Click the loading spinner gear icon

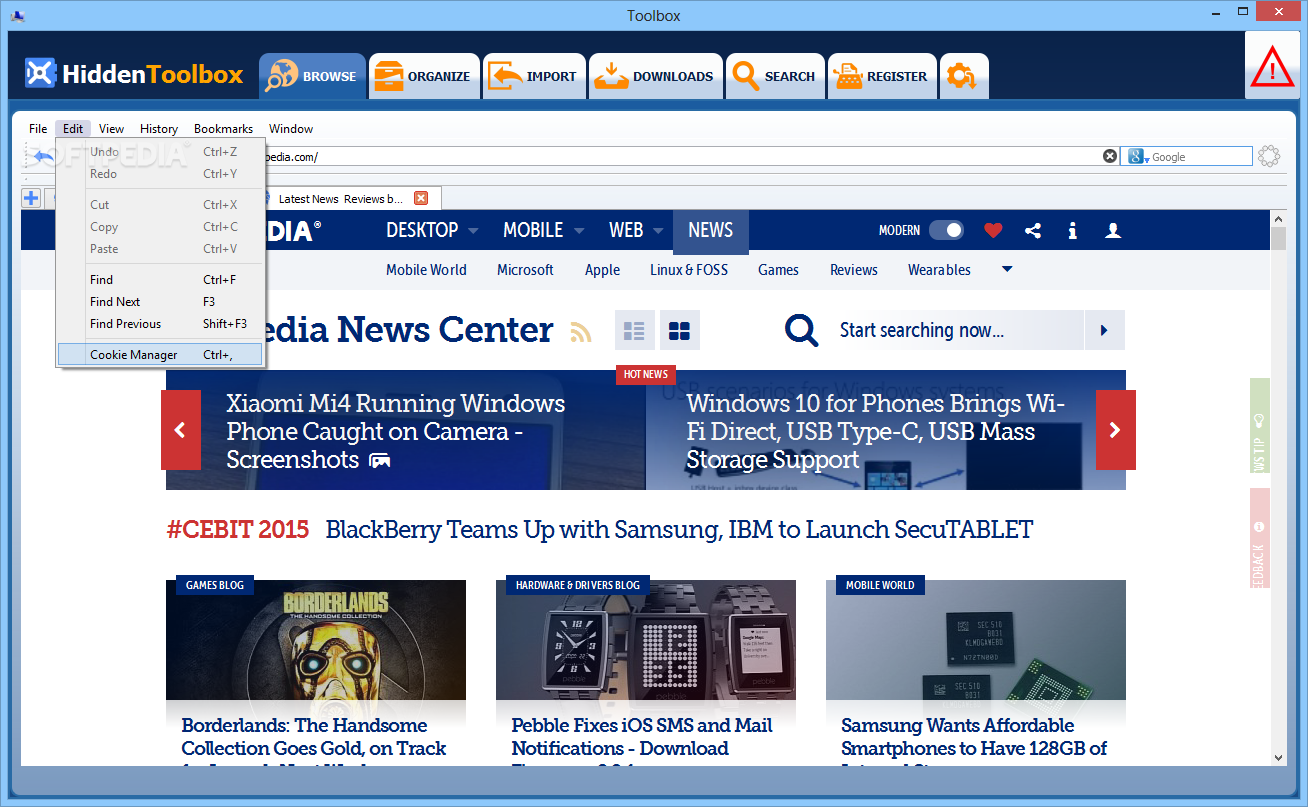click(x=1269, y=156)
